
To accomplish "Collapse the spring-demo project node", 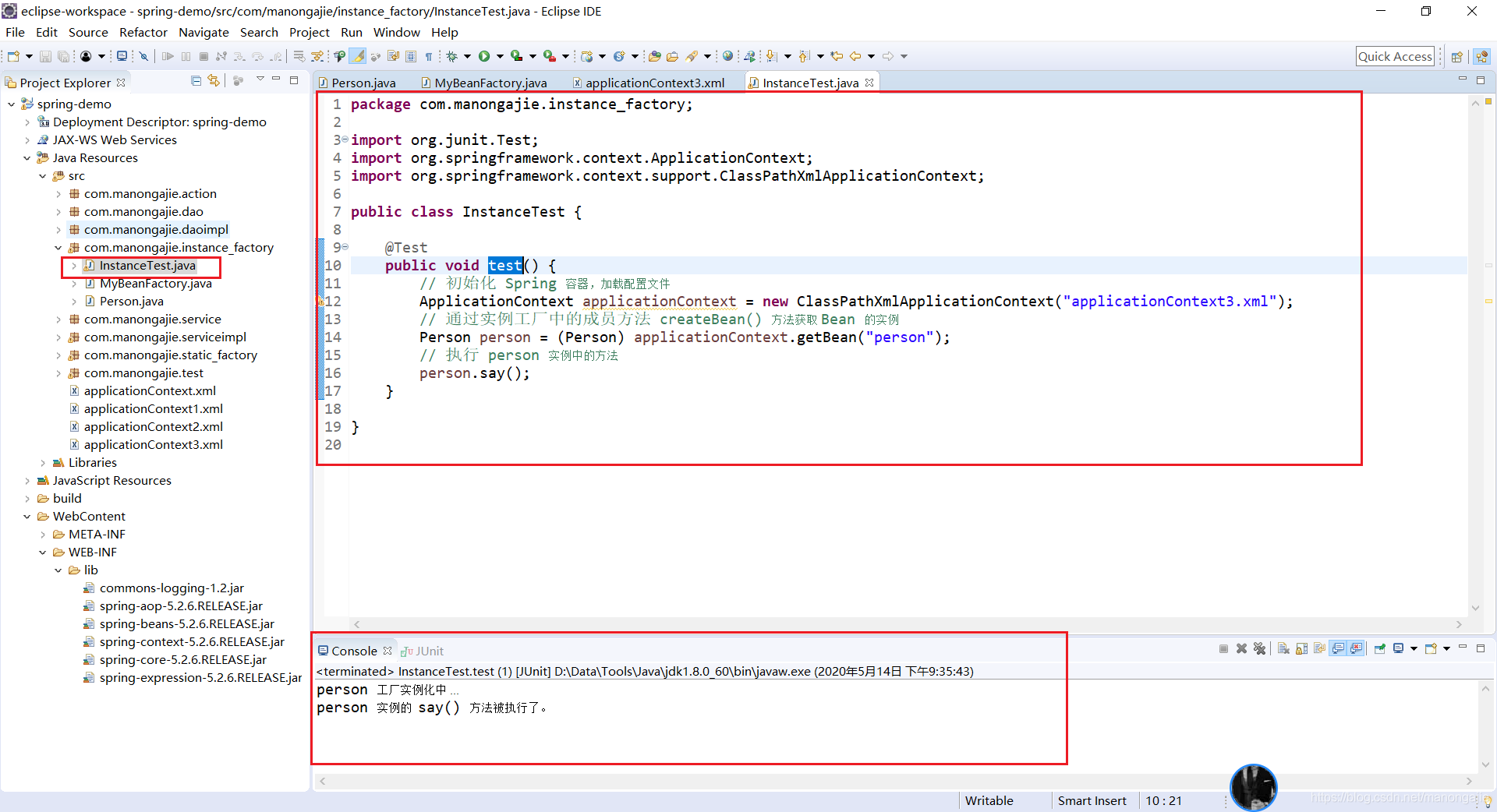I will coord(11,104).
